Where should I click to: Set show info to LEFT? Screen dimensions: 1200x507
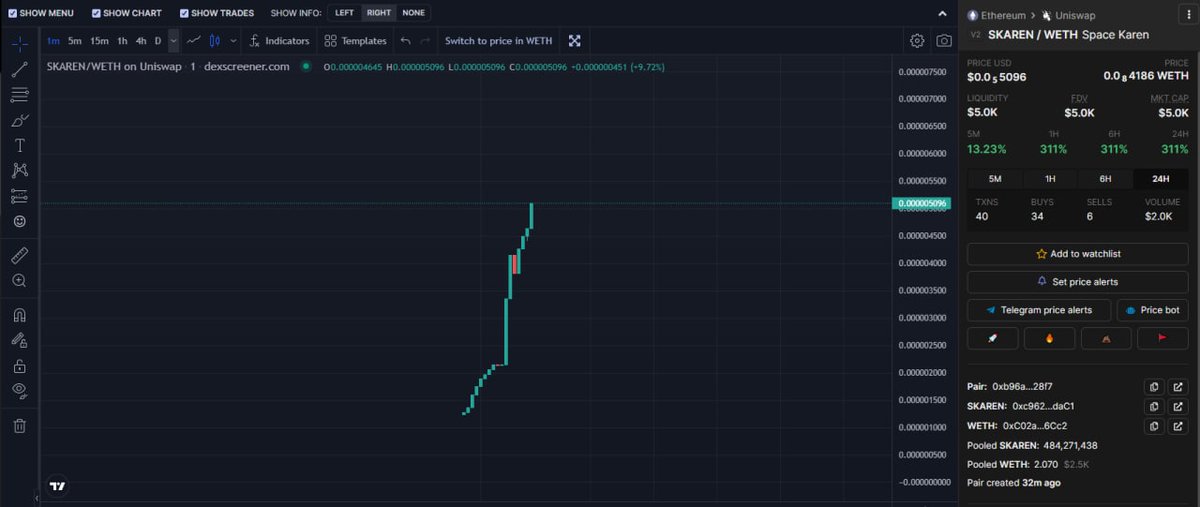[x=344, y=13]
